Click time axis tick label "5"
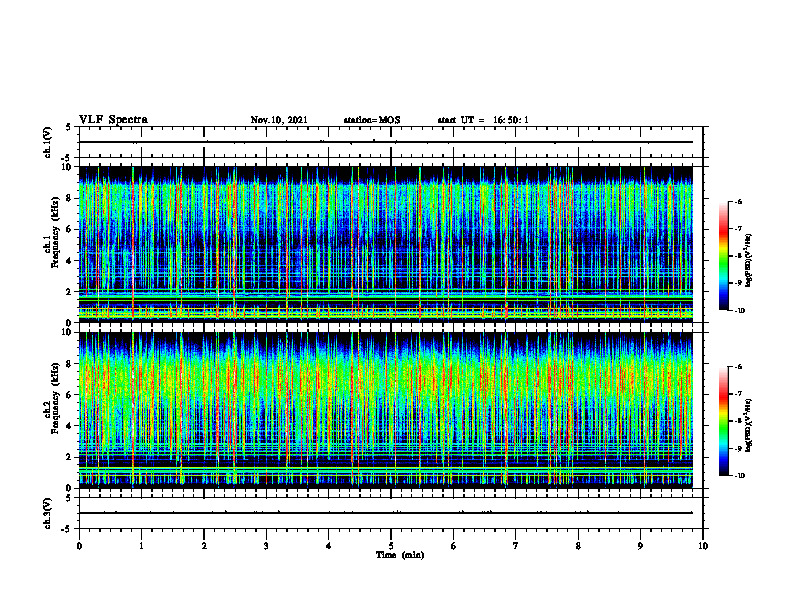792x612 pixels. point(391,546)
